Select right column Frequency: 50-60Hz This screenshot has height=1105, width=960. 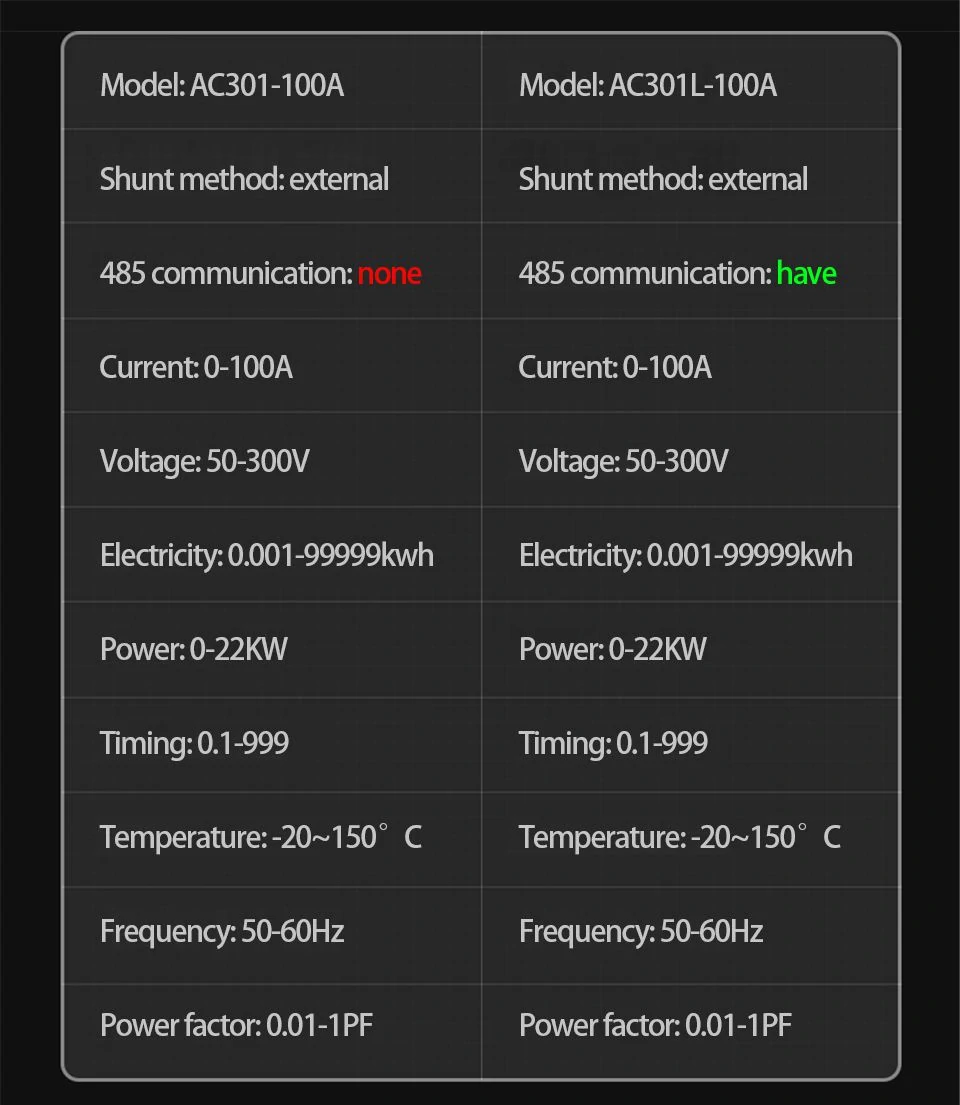coord(641,932)
